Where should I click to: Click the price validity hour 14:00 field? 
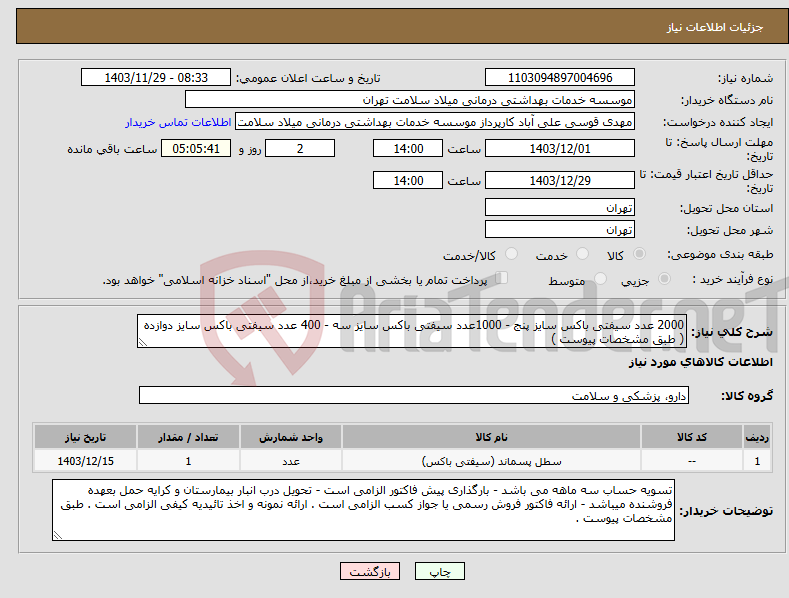408,180
